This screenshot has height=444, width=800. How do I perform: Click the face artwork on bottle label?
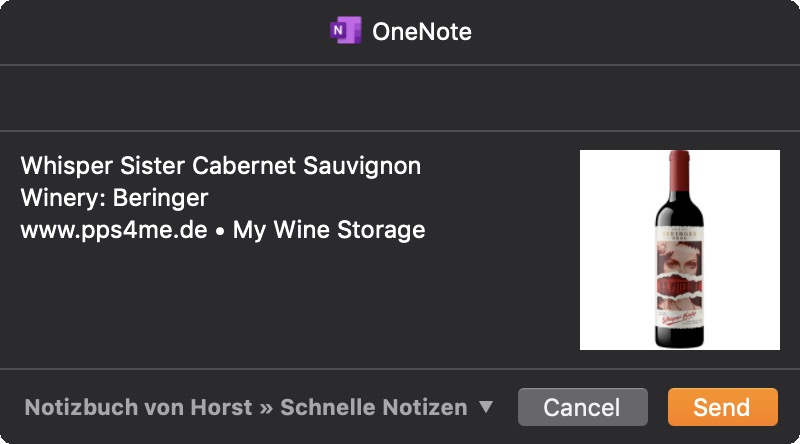coord(679,260)
